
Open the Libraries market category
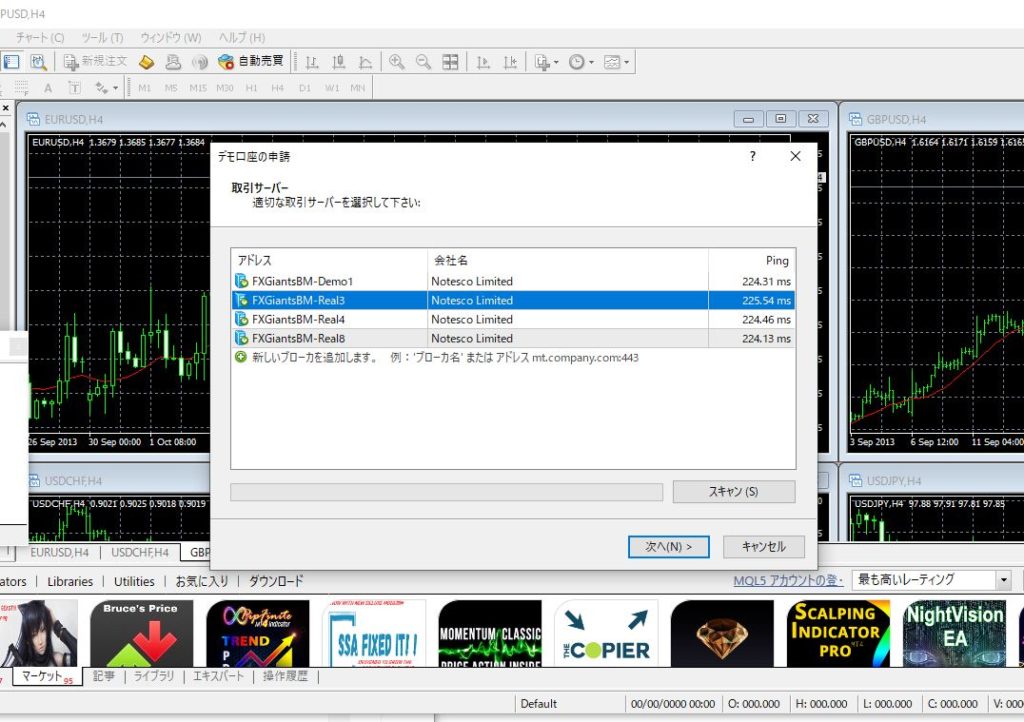click(x=70, y=582)
